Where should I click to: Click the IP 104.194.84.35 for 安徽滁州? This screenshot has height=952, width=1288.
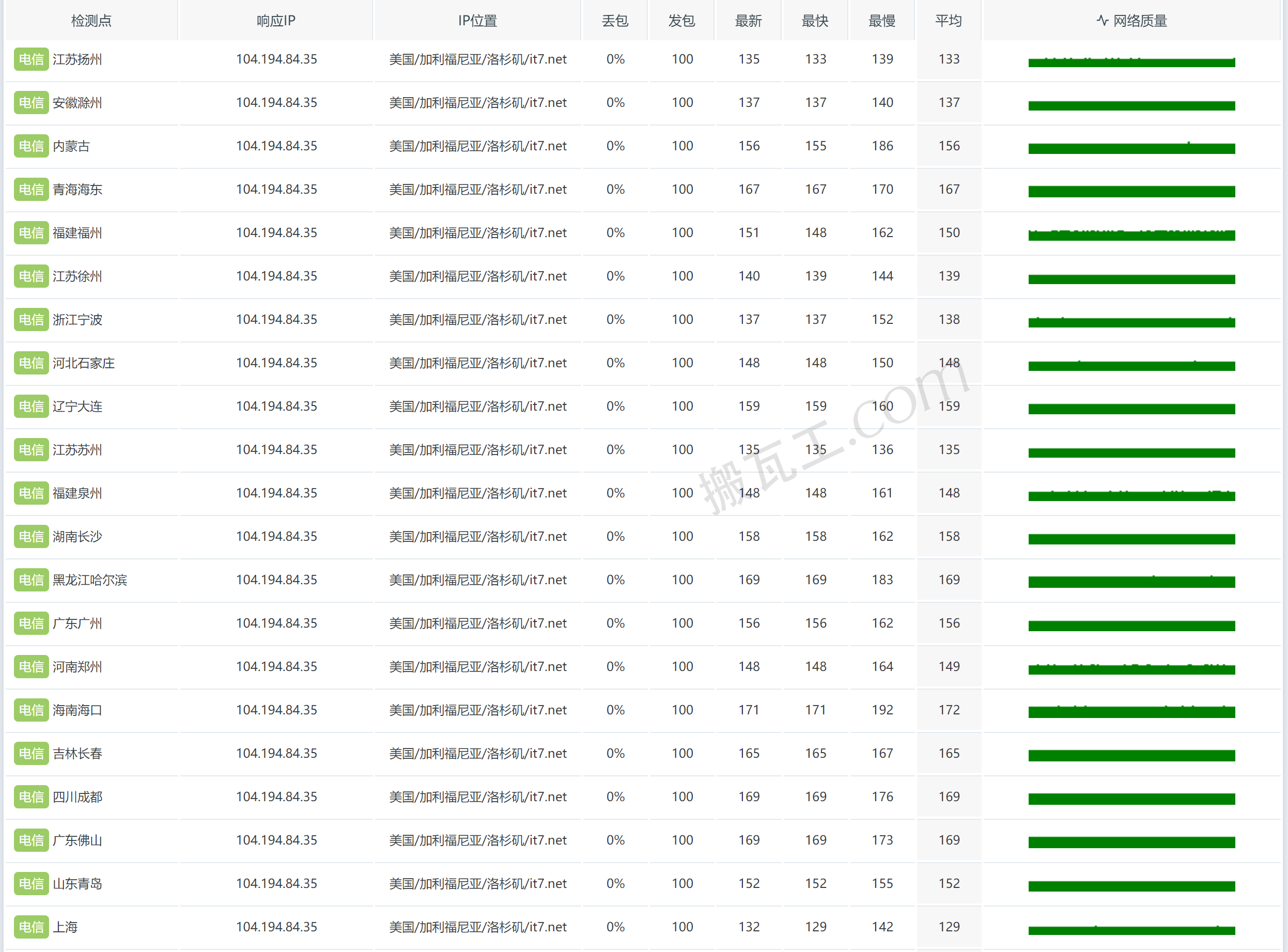(x=276, y=103)
